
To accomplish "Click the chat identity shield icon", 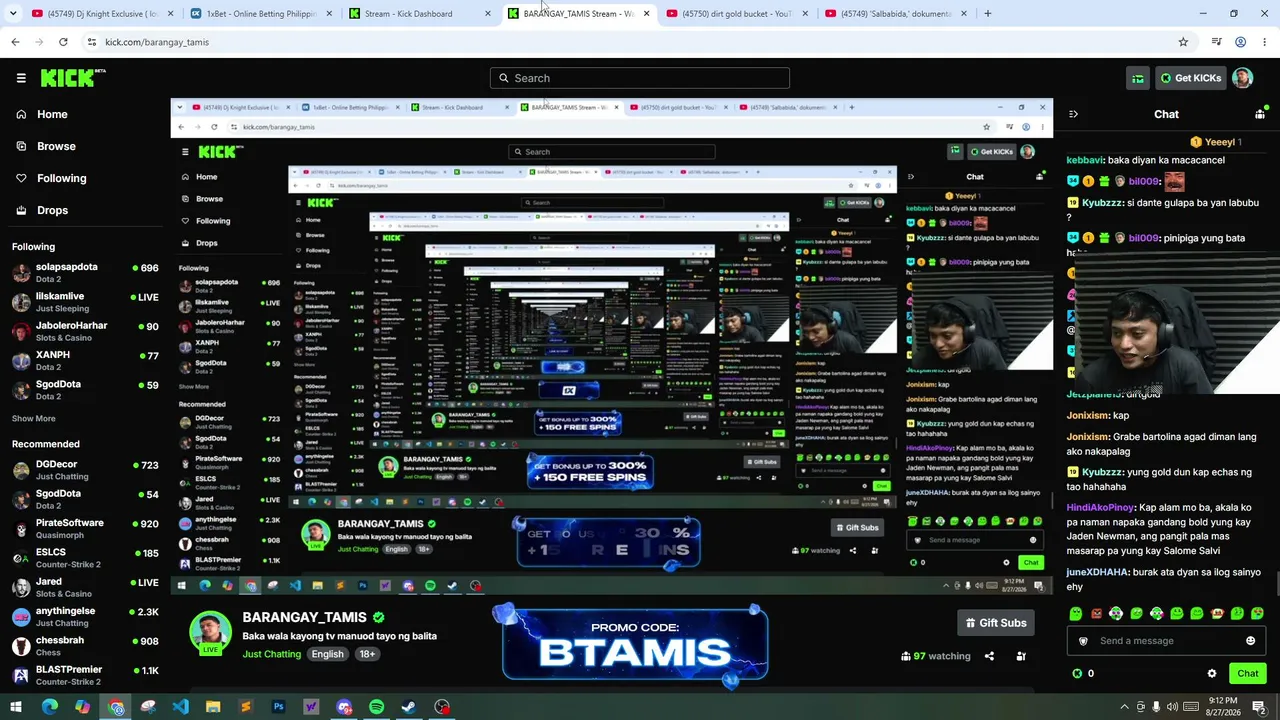I will (x=1083, y=641).
